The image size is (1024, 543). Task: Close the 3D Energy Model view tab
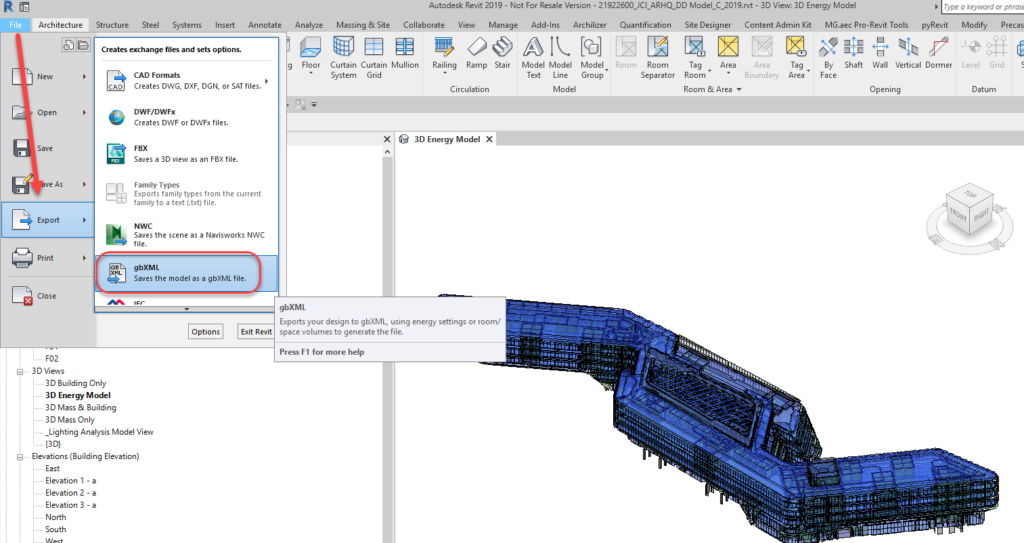point(489,139)
